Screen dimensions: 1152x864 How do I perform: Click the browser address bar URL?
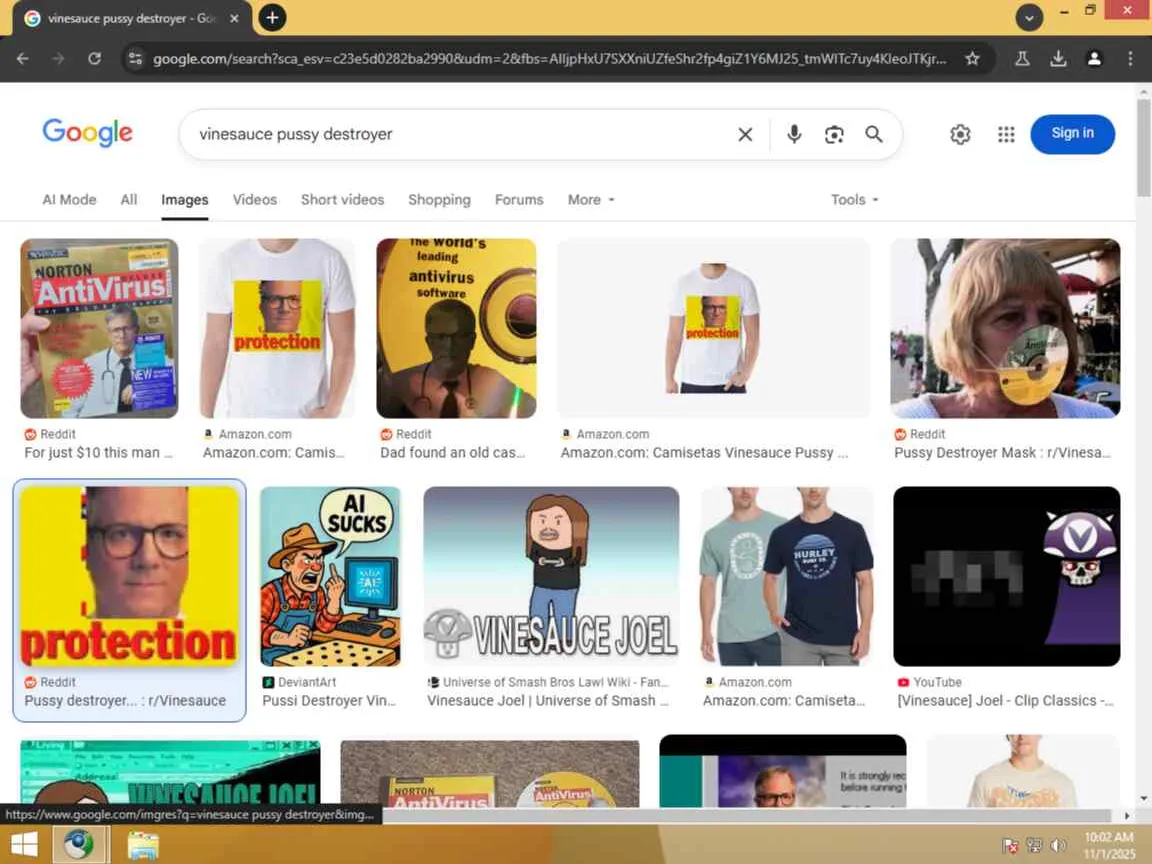pyautogui.click(x=550, y=59)
